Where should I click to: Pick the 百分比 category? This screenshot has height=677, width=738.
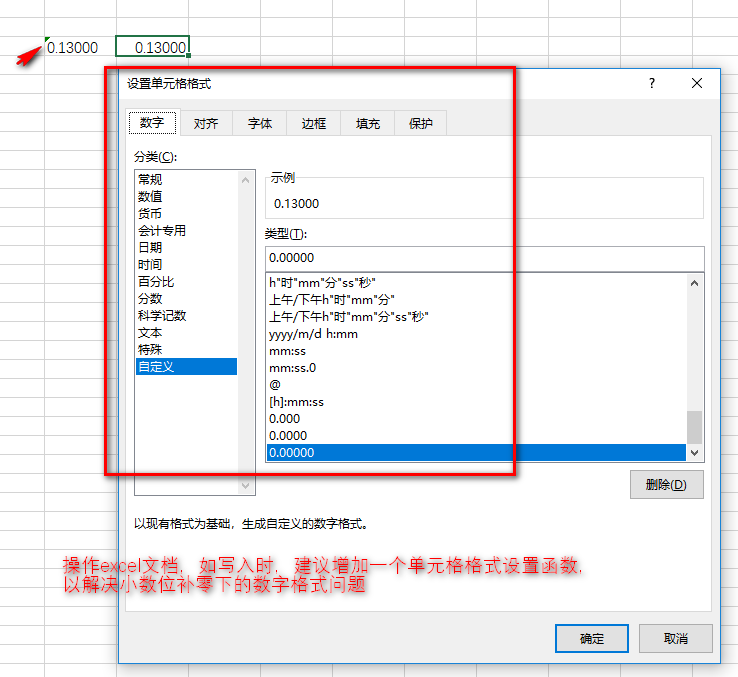[x=155, y=282]
